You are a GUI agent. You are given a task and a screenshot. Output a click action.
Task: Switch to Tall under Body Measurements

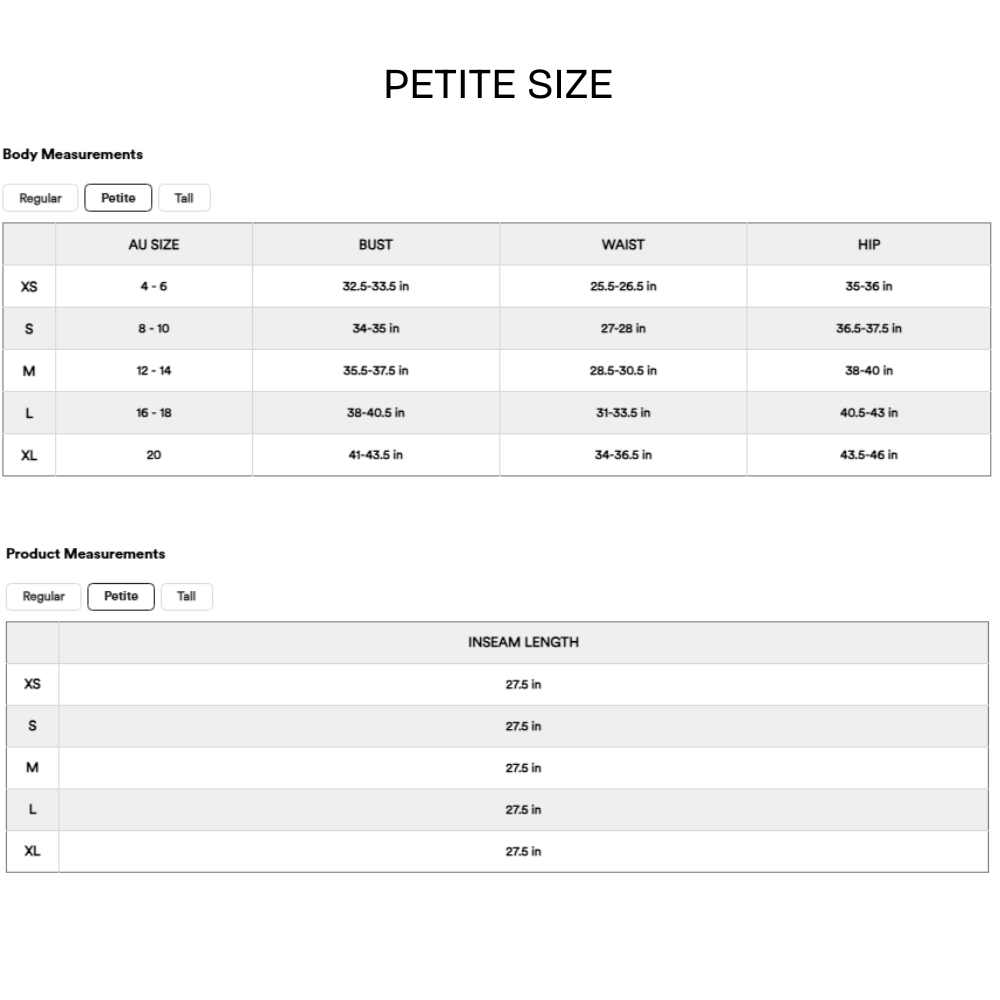point(184,198)
